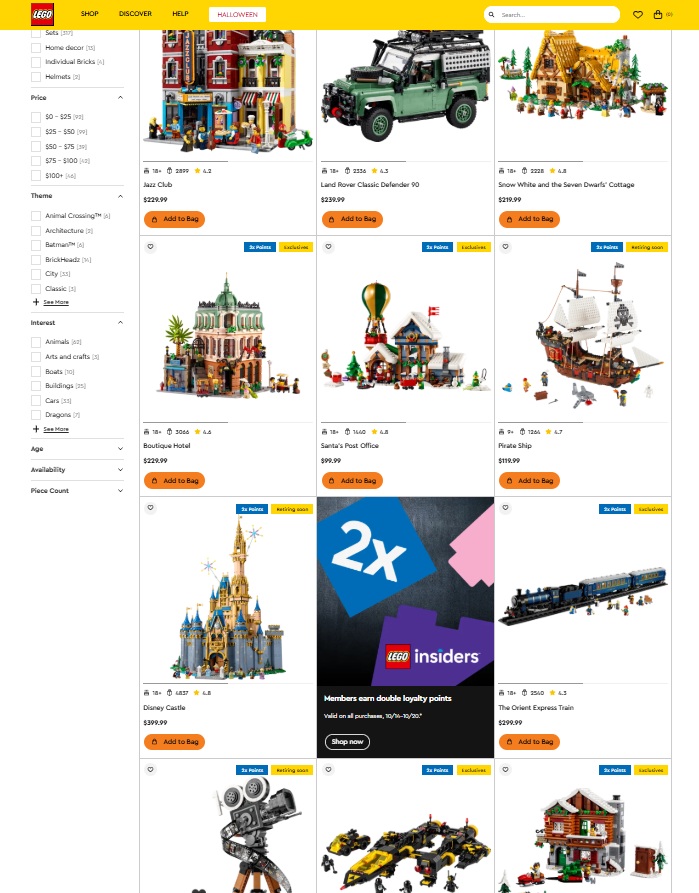699x893 pixels.
Task: Open the HALLOWEEN tab in header
Action: (x=238, y=15)
